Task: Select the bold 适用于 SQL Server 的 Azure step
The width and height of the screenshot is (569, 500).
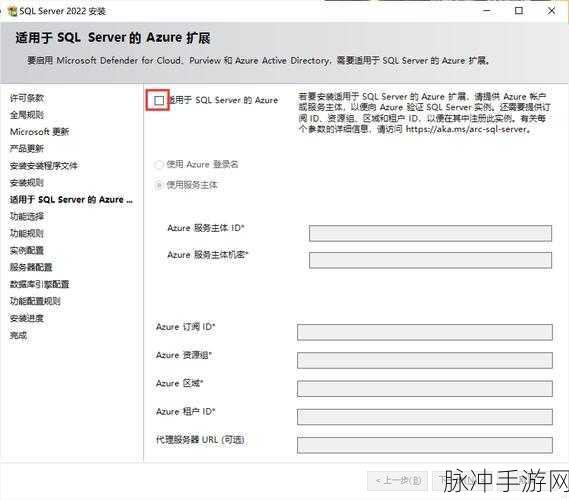Action: coord(71,200)
